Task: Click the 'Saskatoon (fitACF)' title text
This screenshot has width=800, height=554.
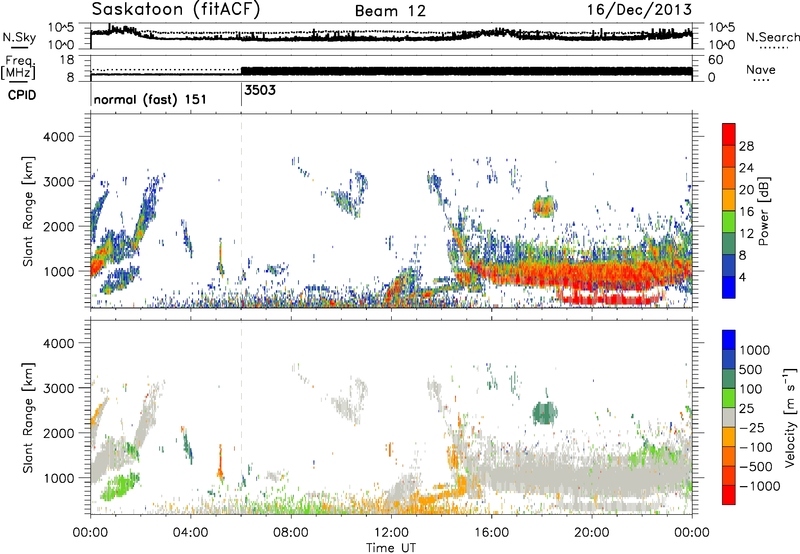Action: tap(176, 10)
